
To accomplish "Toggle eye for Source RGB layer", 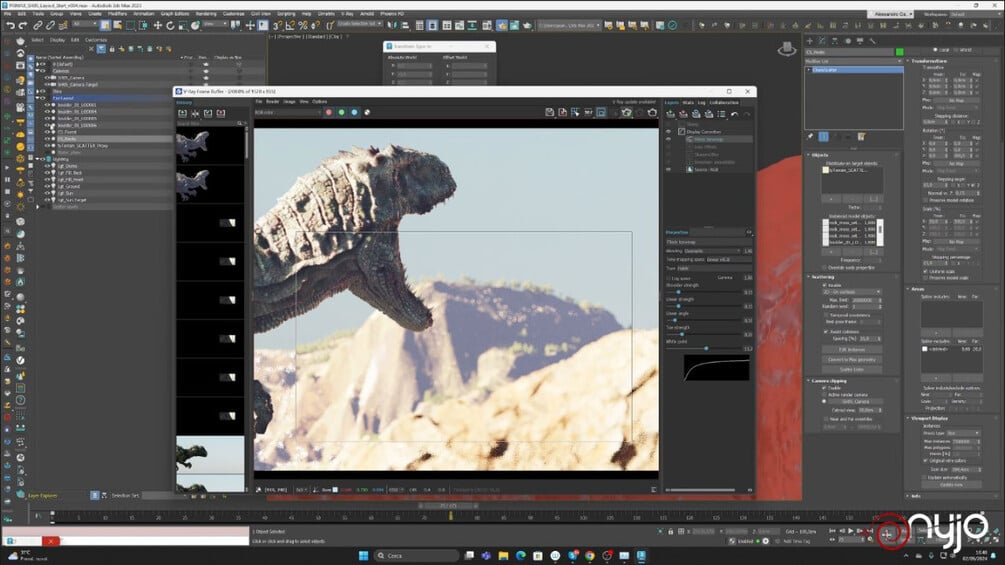I will 669,170.
